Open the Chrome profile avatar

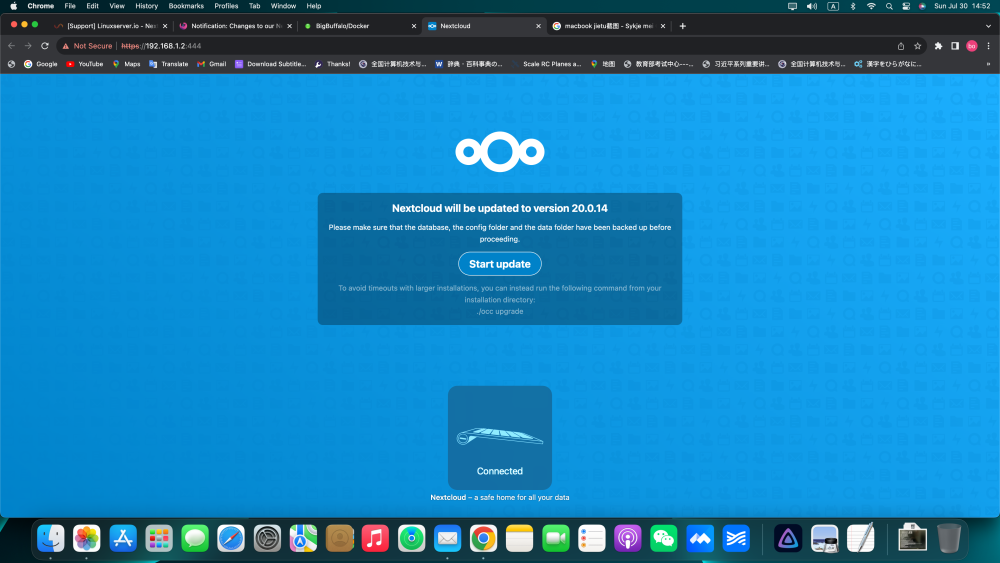(x=971, y=46)
